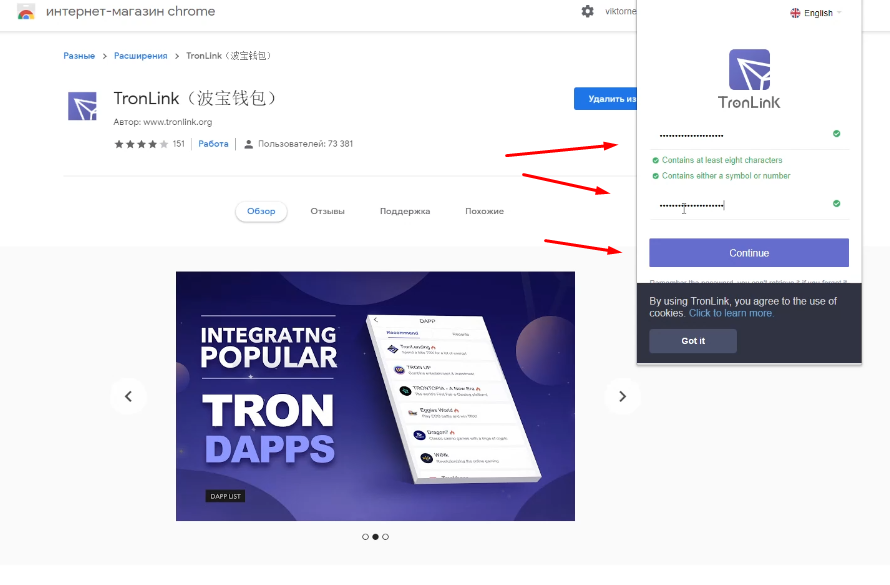The width and height of the screenshot is (890, 585).
Task: Click the green check beside first password
Action: 836,133
